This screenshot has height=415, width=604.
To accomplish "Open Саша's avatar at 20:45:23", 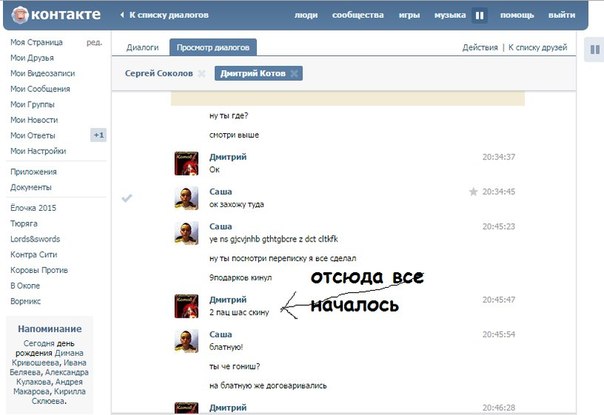I will (x=186, y=233).
